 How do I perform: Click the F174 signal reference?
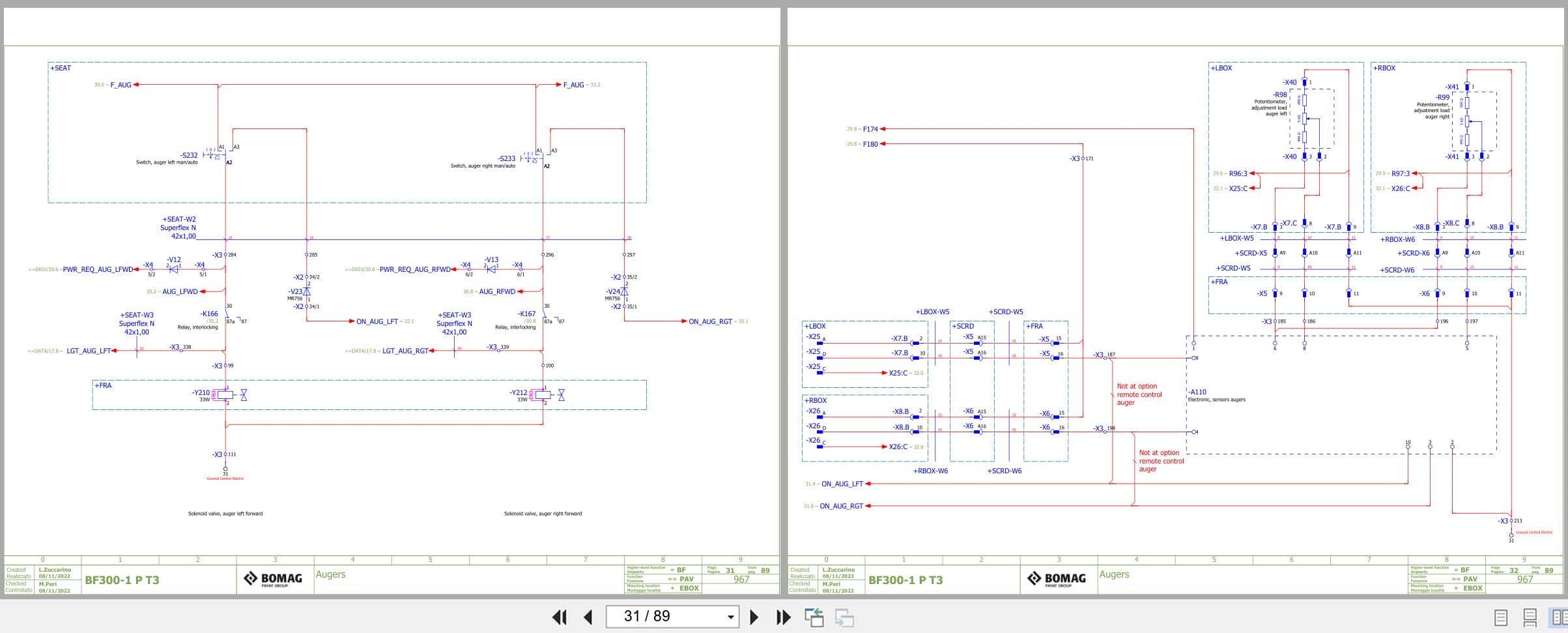point(870,129)
